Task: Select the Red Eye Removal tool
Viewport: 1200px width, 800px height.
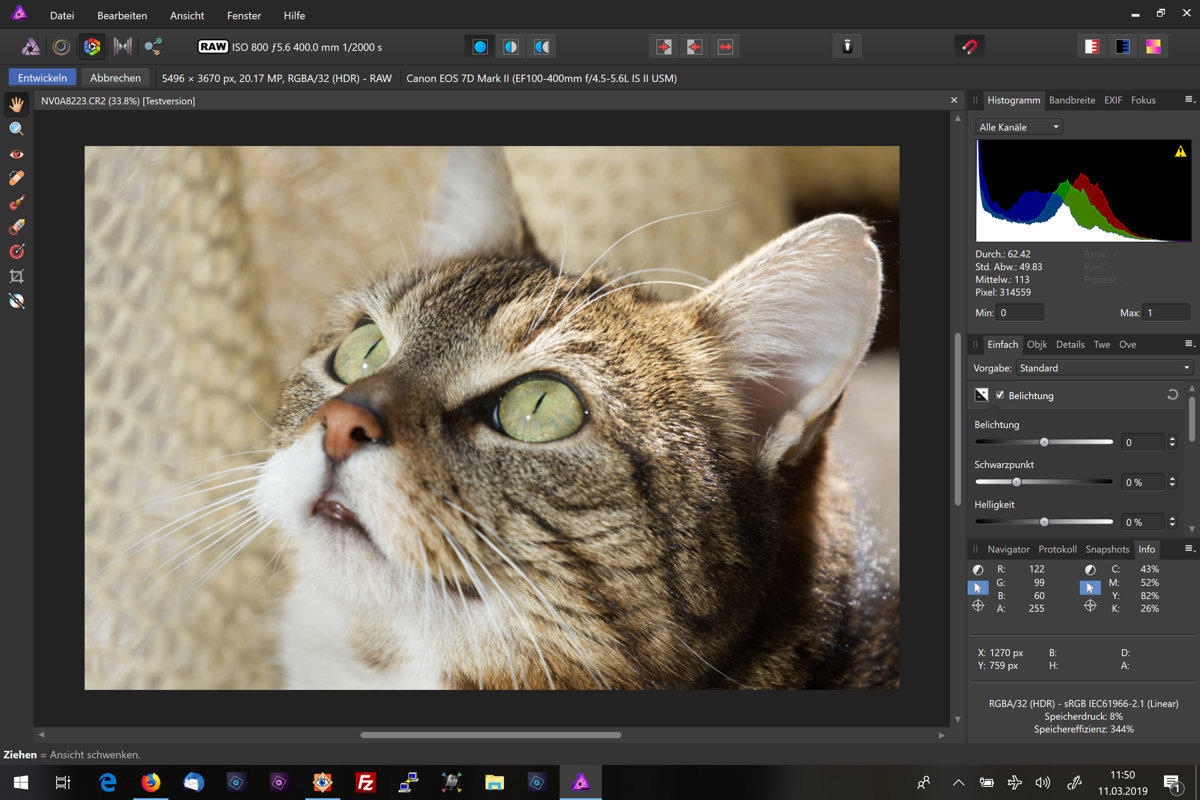Action: (16, 154)
